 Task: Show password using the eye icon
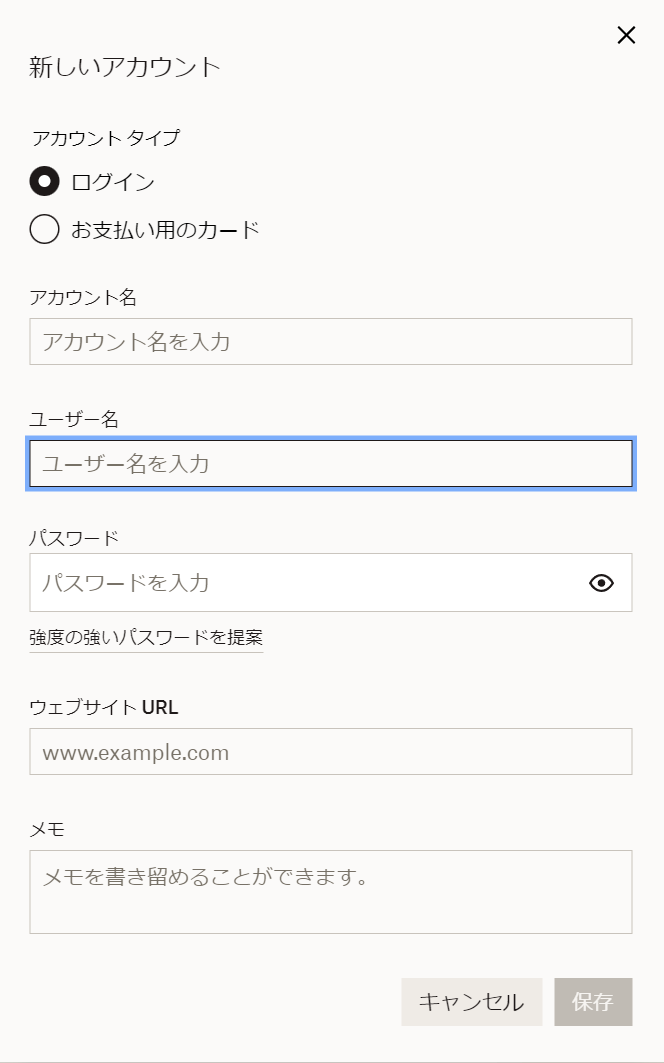pyautogui.click(x=601, y=583)
